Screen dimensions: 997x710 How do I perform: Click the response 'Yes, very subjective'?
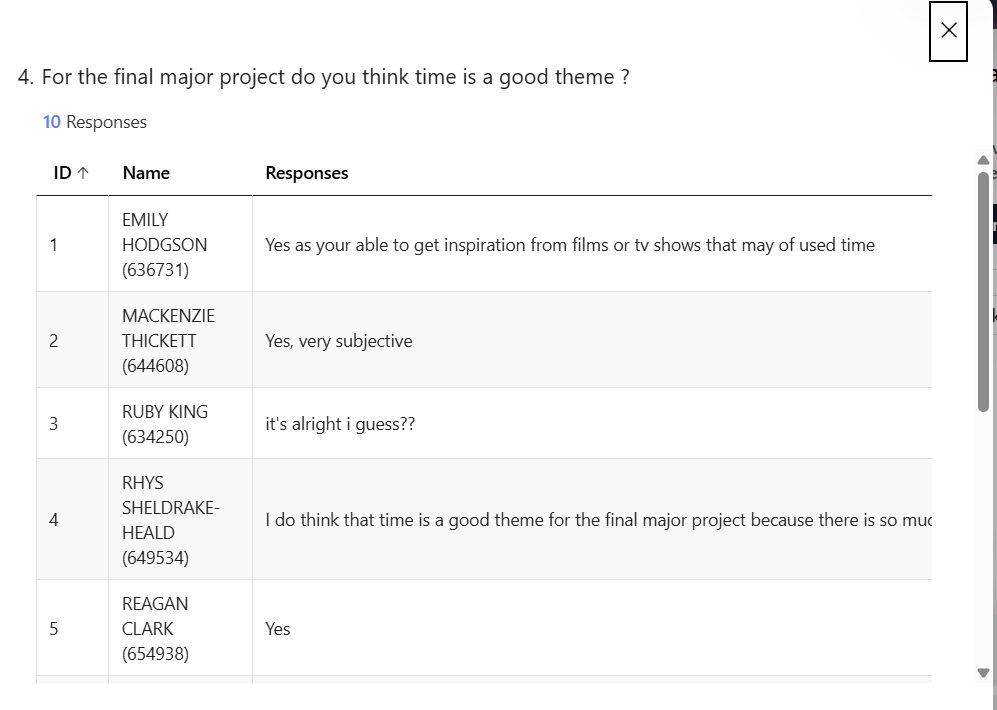tap(339, 341)
